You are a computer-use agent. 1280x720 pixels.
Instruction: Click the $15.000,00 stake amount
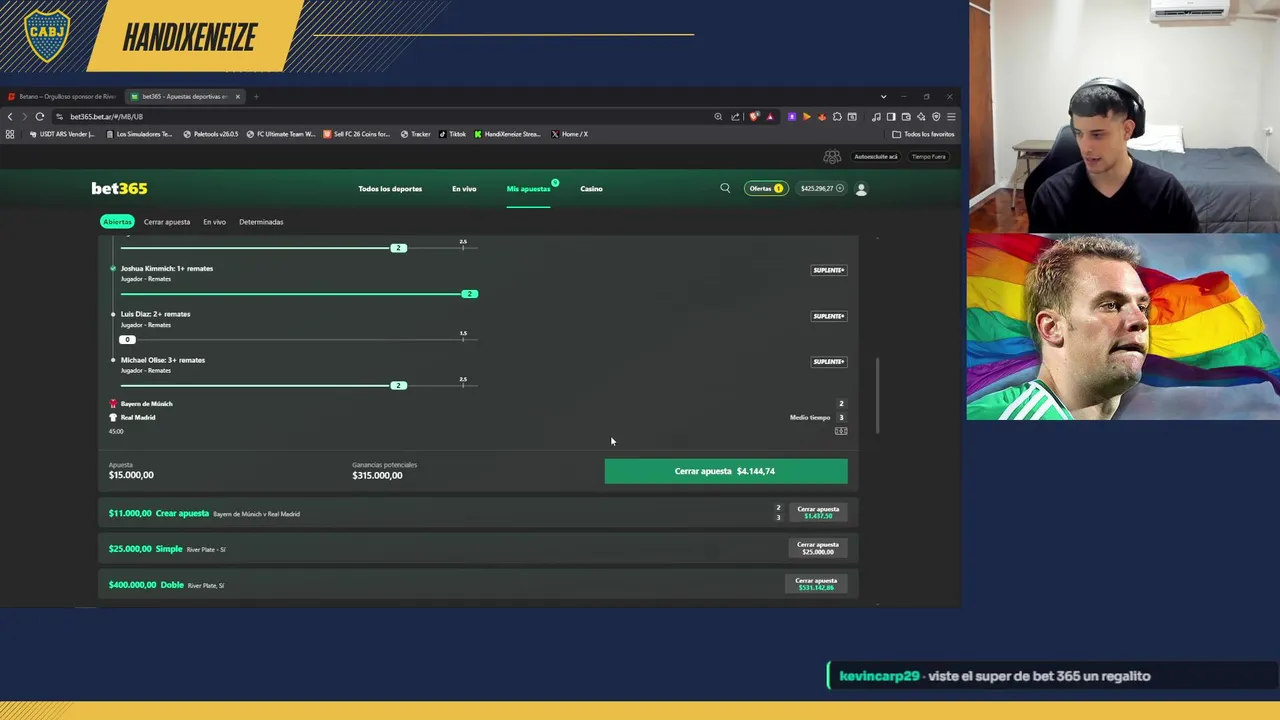[x=131, y=476]
